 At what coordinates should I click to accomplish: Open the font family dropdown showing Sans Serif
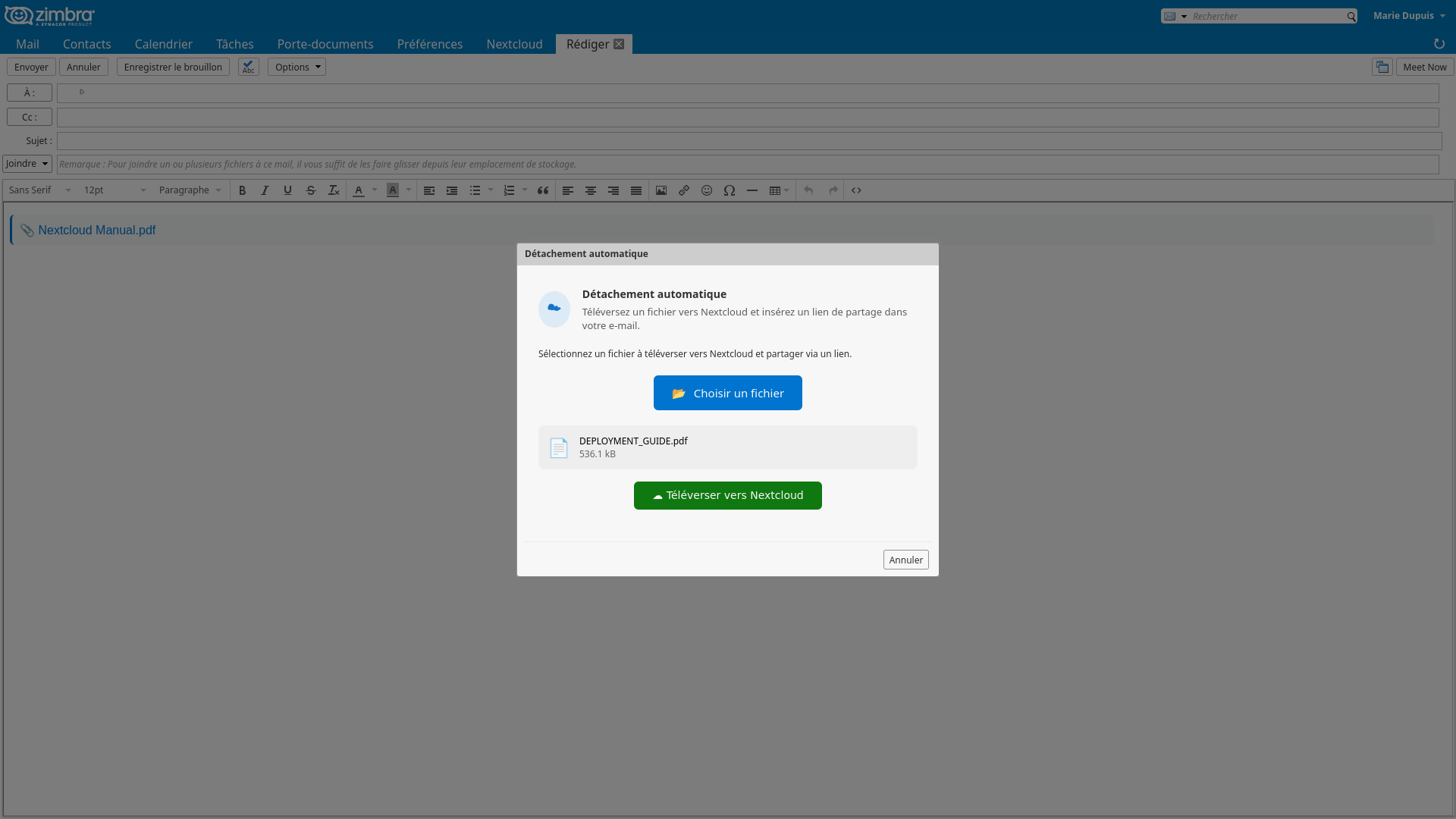(x=38, y=190)
